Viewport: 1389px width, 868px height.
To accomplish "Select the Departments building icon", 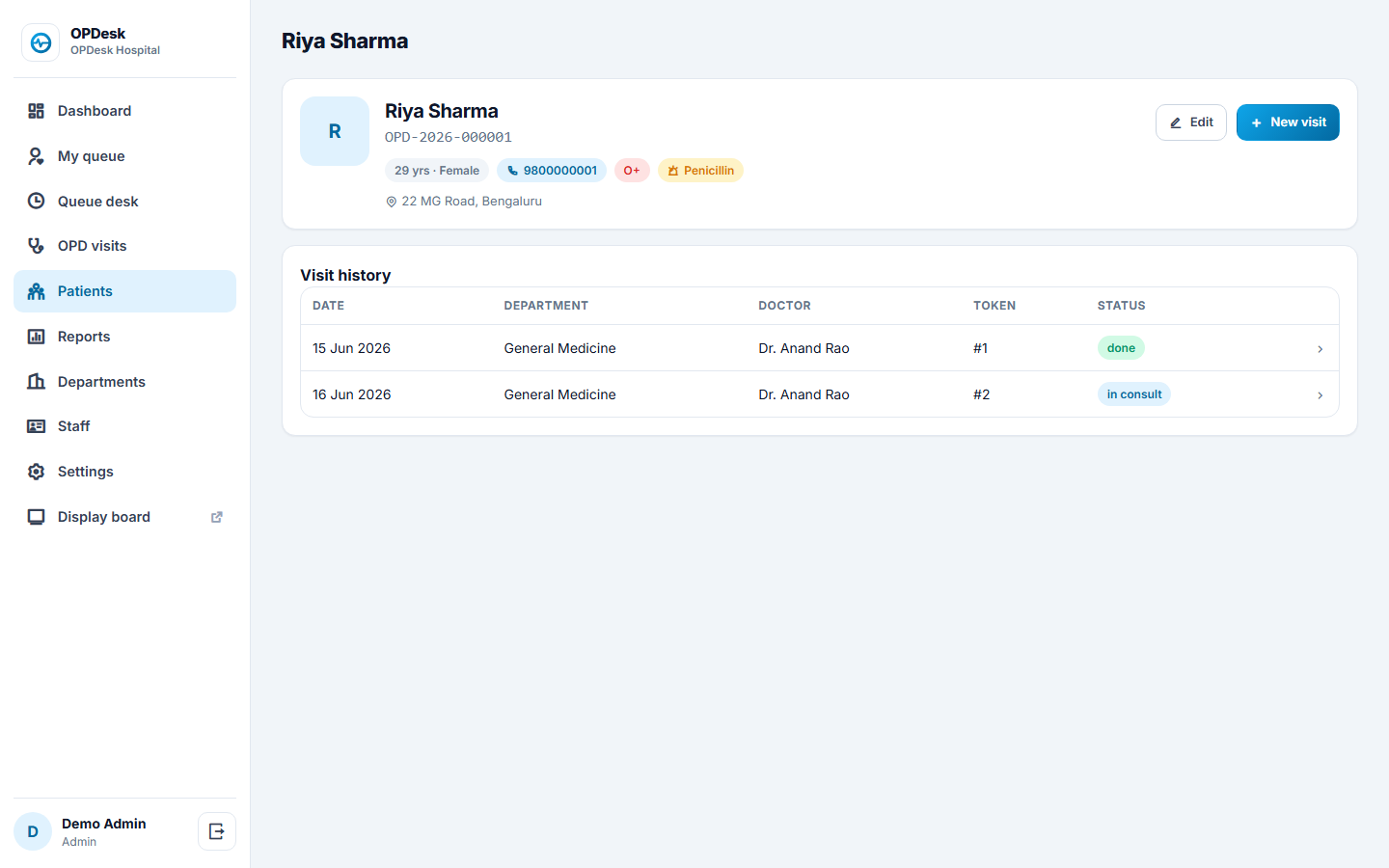I will (36, 381).
